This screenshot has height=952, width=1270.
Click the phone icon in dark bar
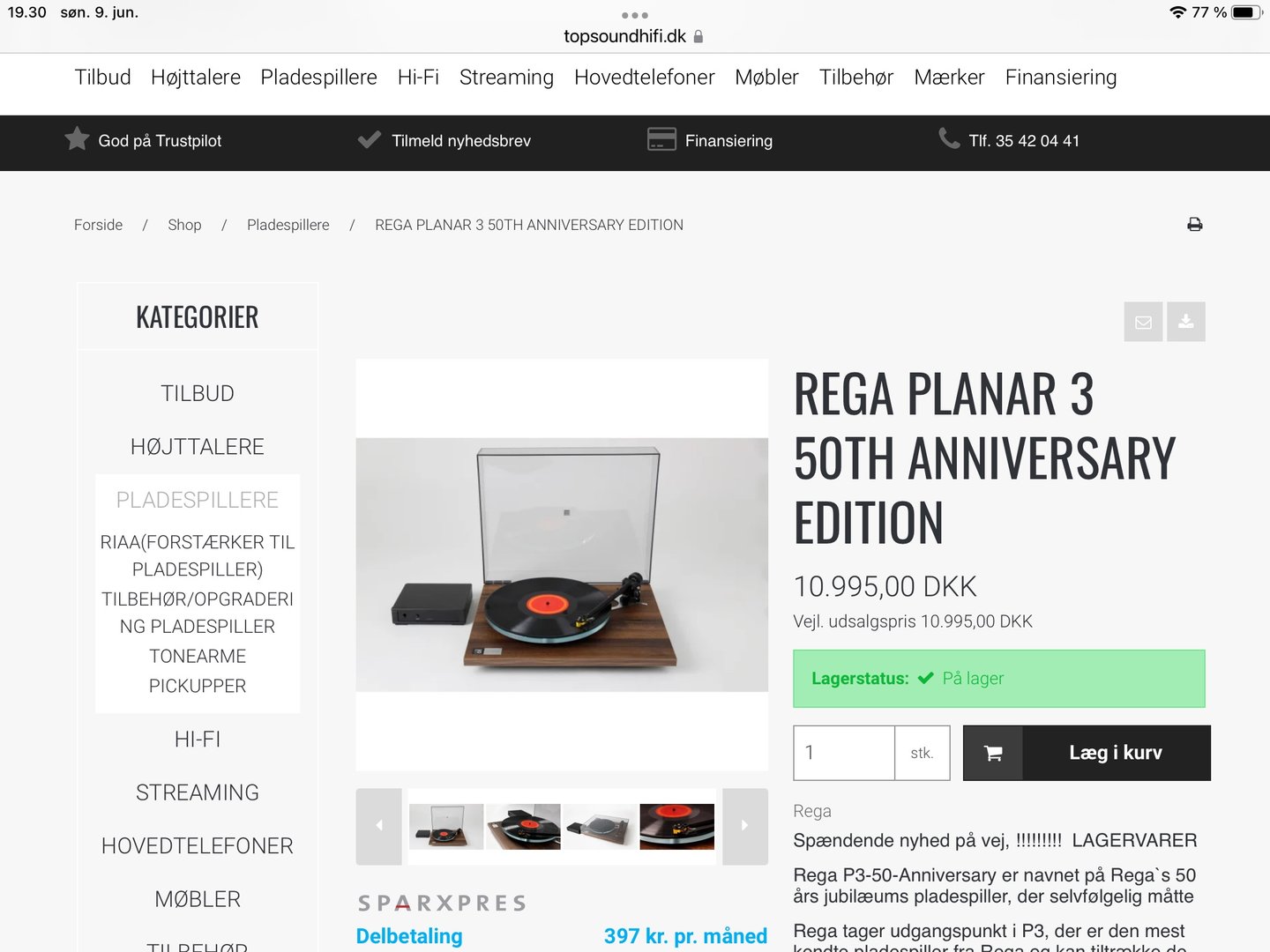[949, 138]
